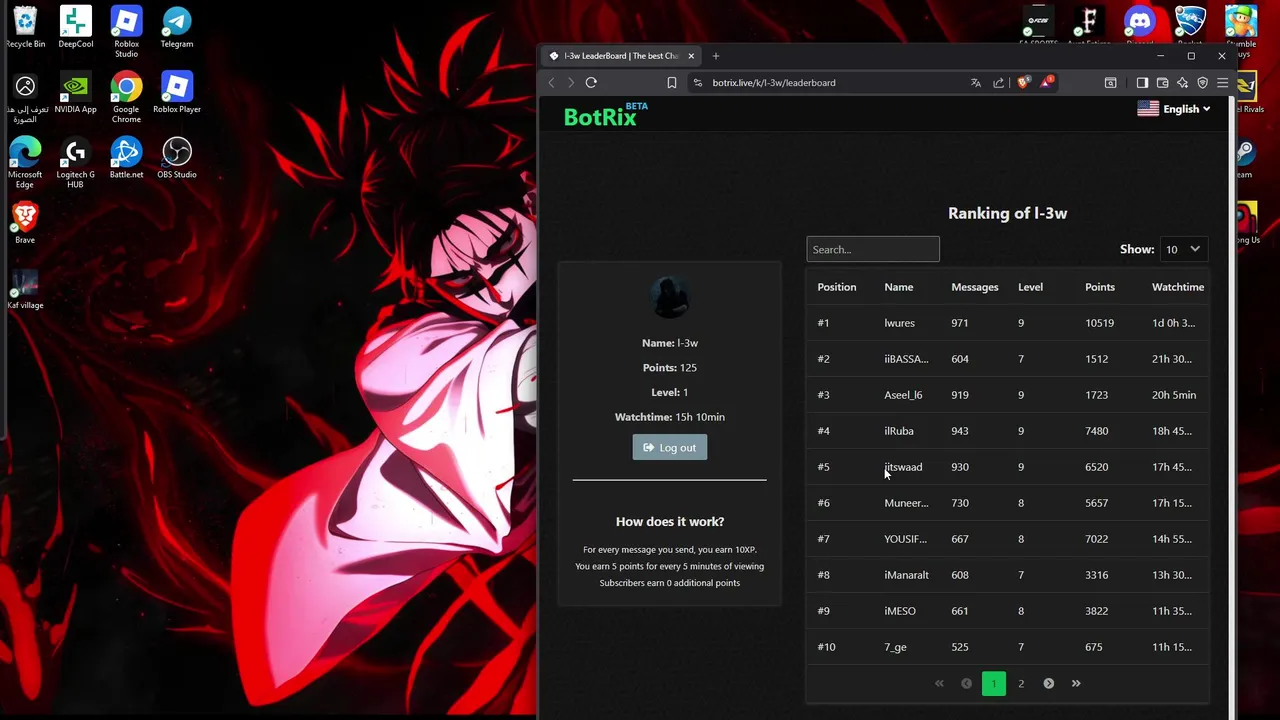This screenshot has height=720, width=1280.
Task: Click the share icon in the address bar
Action: [998, 83]
